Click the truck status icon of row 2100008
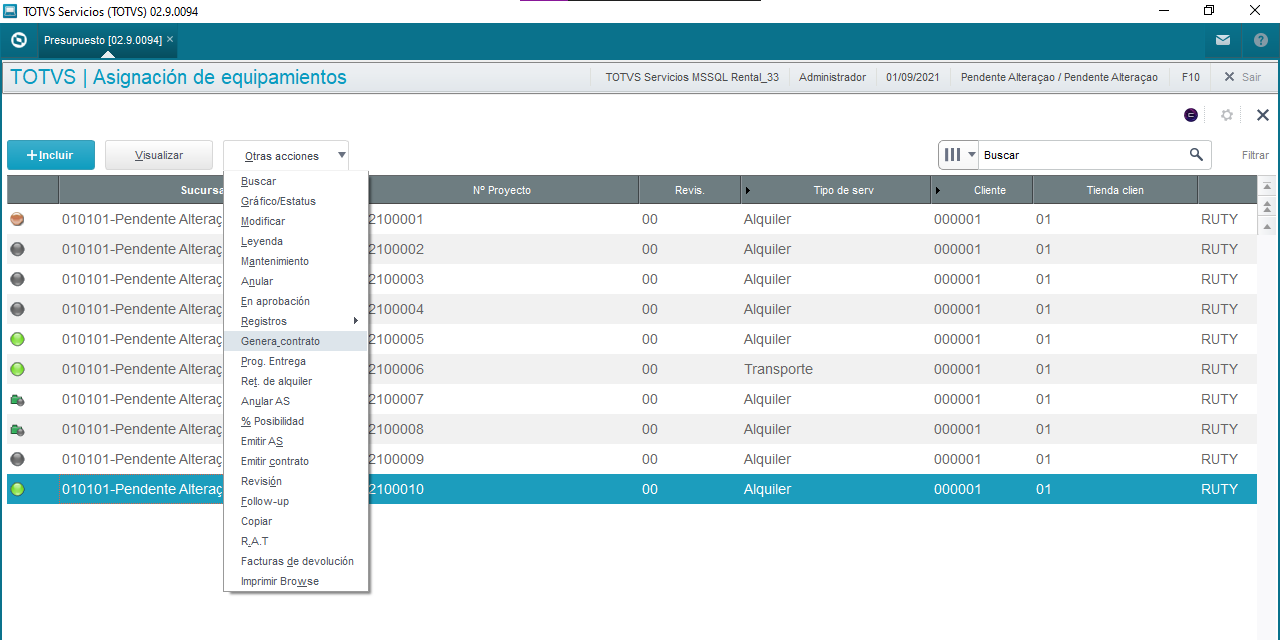The width and height of the screenshot is (1280, 640). tap(17, 429)
